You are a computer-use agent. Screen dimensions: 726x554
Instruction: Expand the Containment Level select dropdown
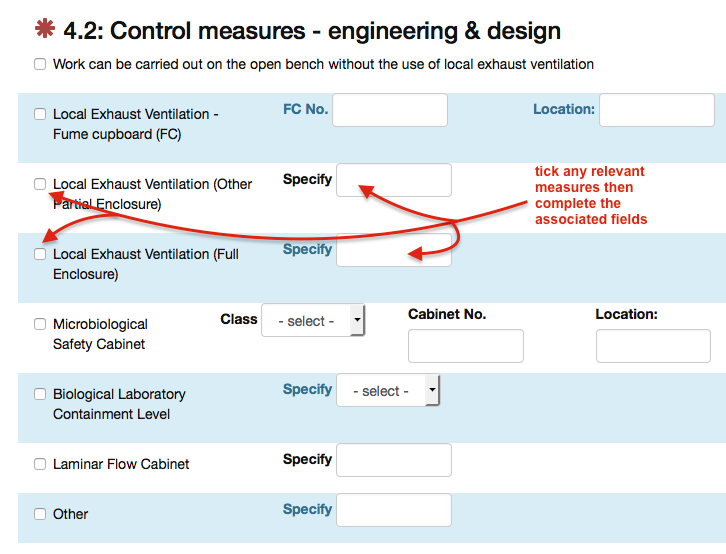(x=388, y=391)
